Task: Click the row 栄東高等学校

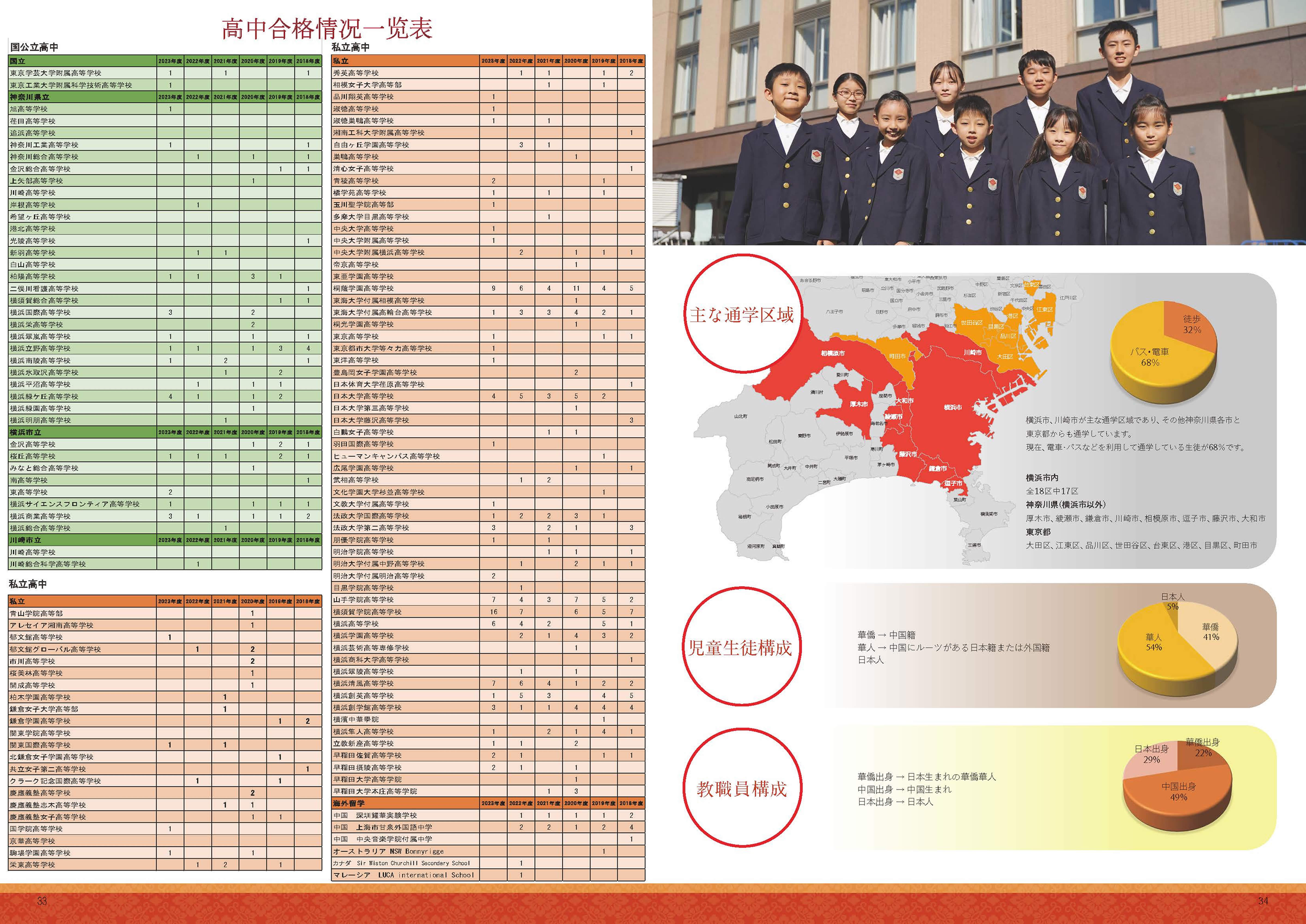Action: (x=165, y=865)
